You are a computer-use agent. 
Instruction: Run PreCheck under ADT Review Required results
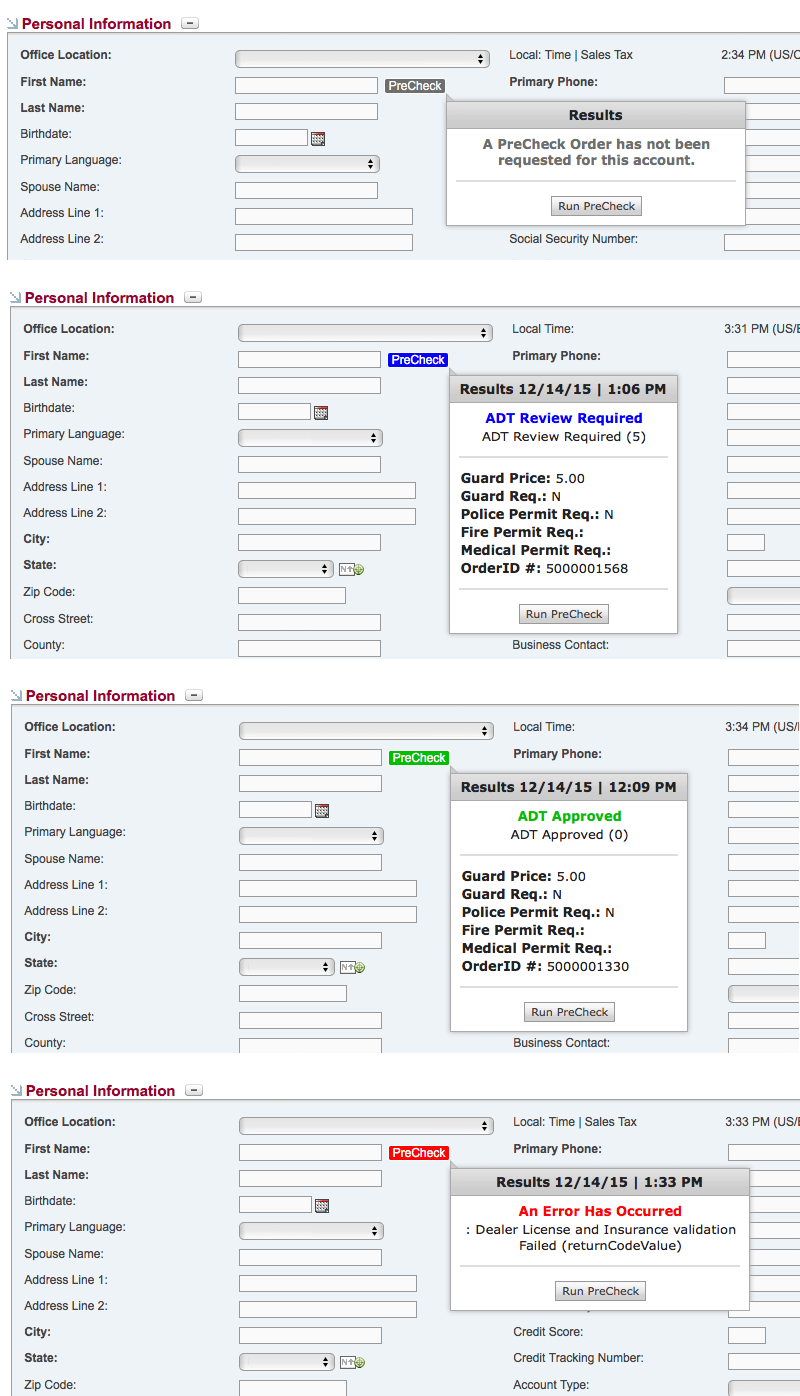point(564,614)
